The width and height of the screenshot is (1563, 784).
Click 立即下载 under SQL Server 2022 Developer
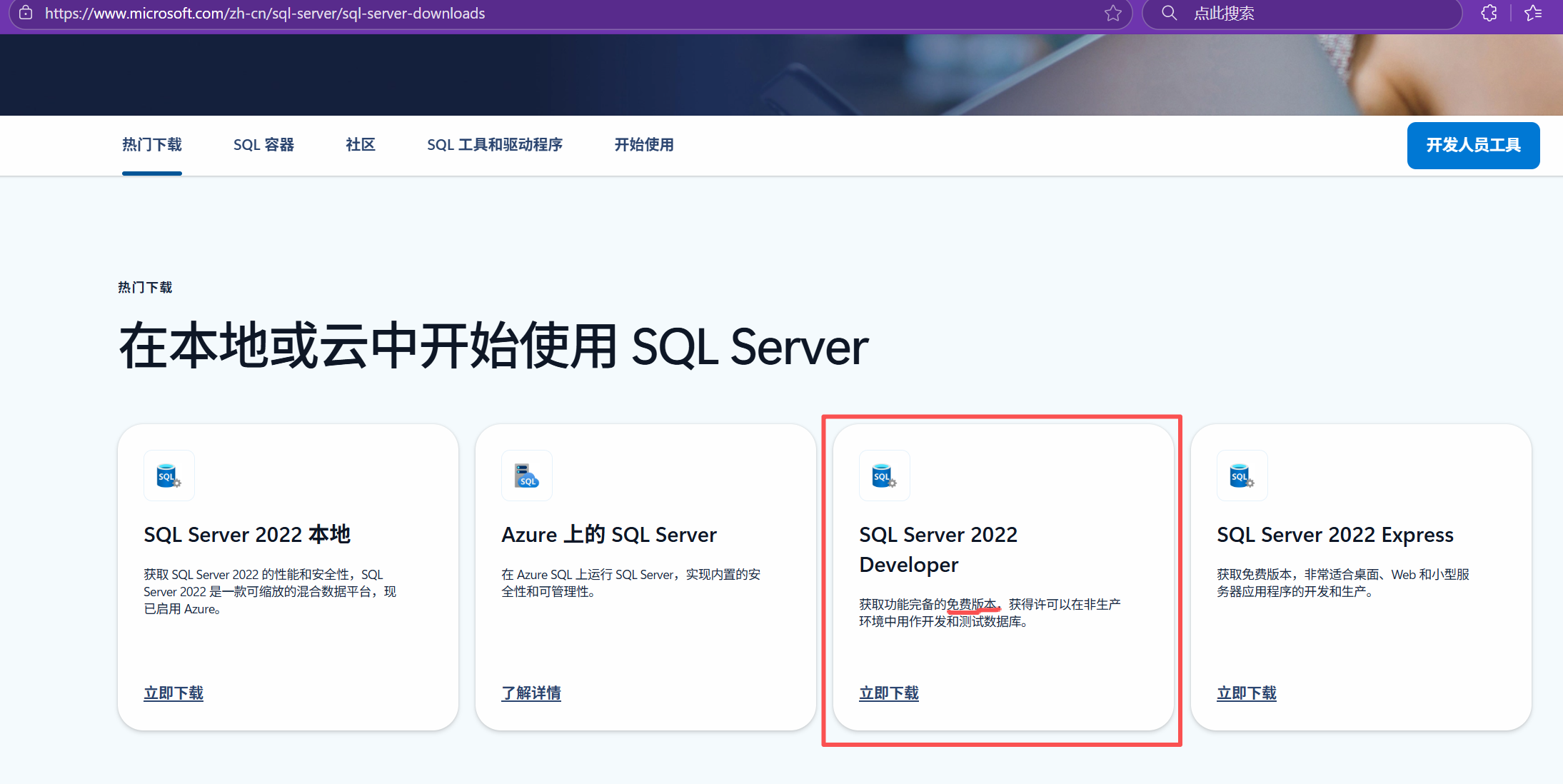(888, 693)
